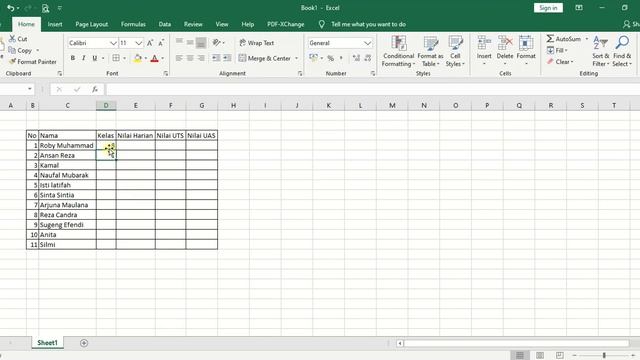Click the Decrease Indent icon
Image resolution: width=640 pixels, height=360 pixels.
point(216,58)
